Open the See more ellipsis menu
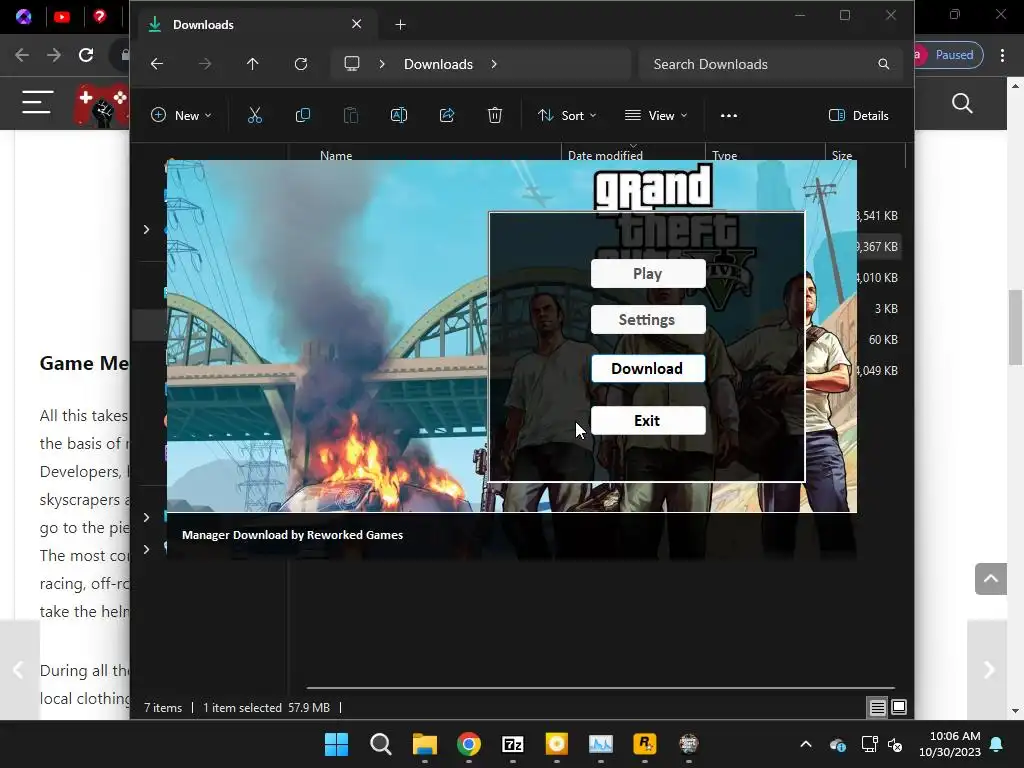 click(x=729, y=116)
